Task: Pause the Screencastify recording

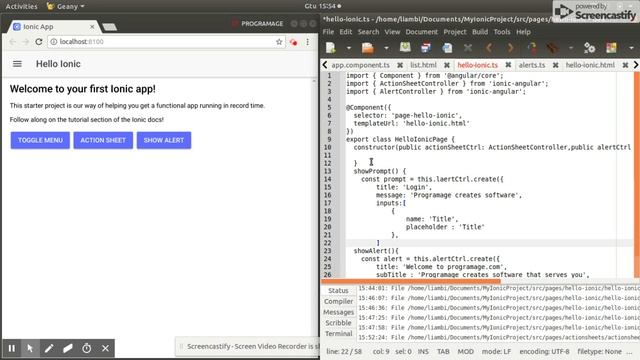Action: (12, 348)
